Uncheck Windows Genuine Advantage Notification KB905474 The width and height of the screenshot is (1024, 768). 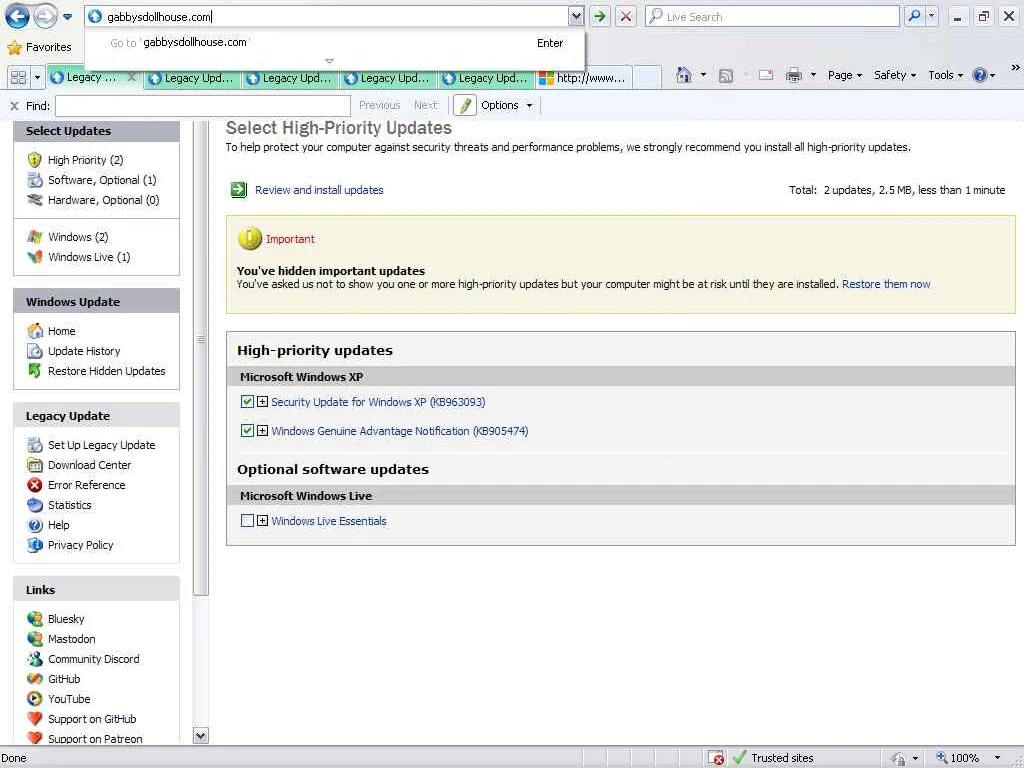point(247,430)
